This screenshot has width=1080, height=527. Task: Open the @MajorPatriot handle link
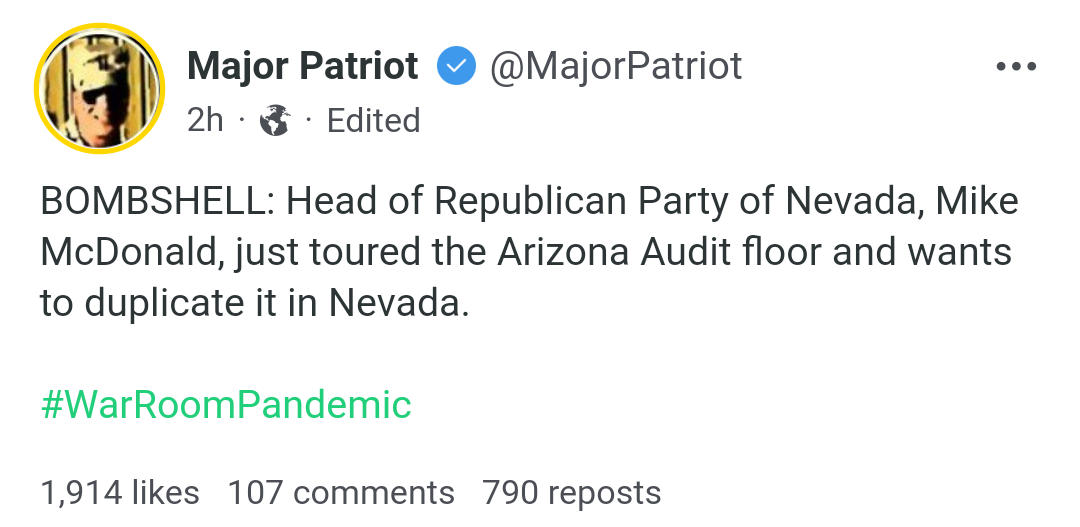click(614, 67)
